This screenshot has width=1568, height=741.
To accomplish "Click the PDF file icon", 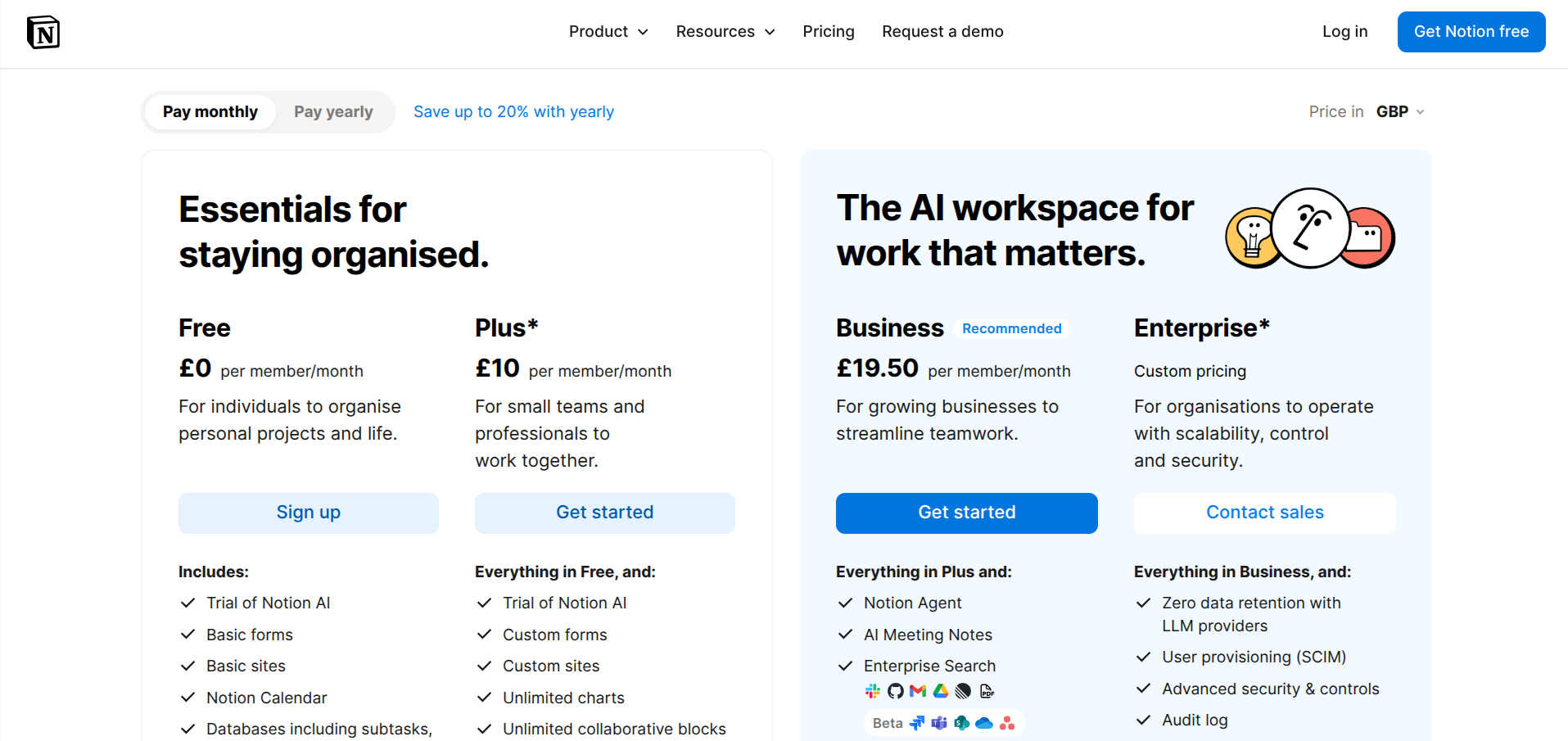I will [987, 691].
